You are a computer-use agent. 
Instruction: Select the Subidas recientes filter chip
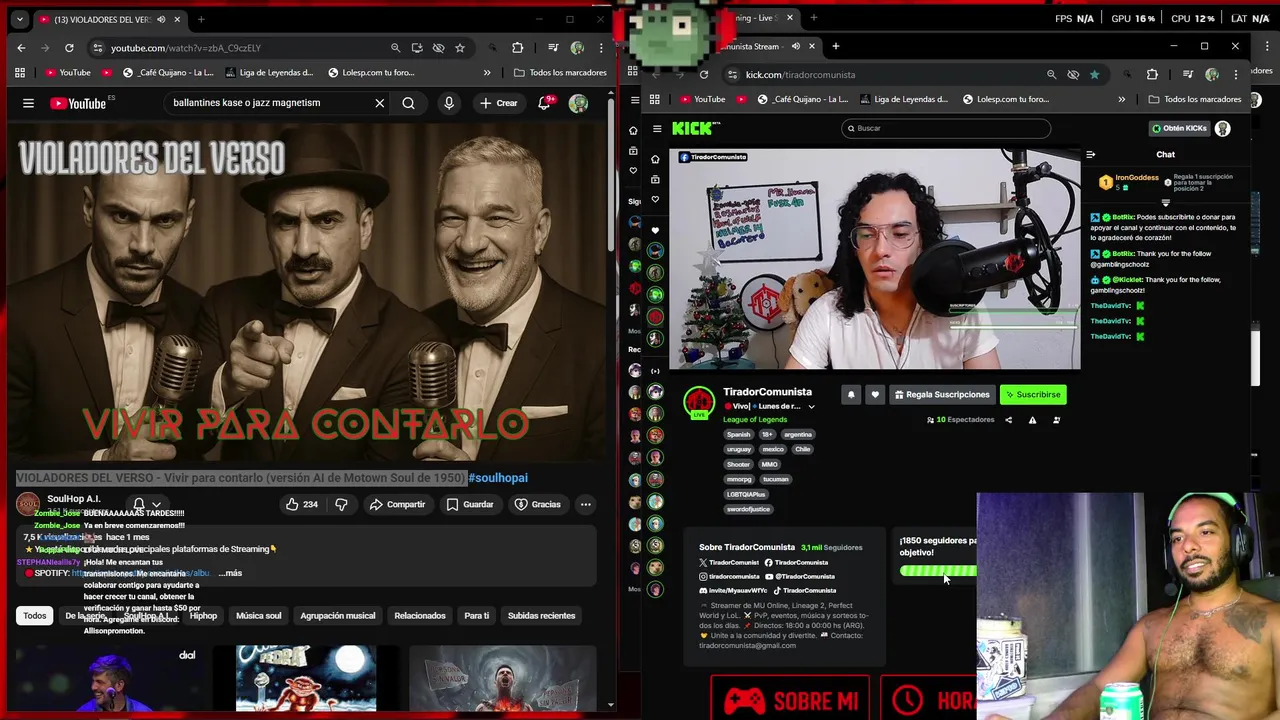(541, 616)
